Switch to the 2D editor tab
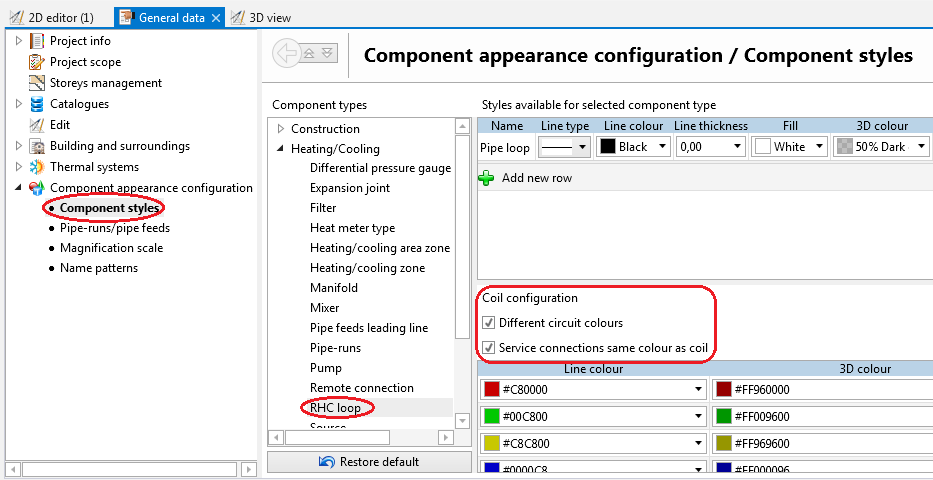933x480 pixels. coord(60,17)
